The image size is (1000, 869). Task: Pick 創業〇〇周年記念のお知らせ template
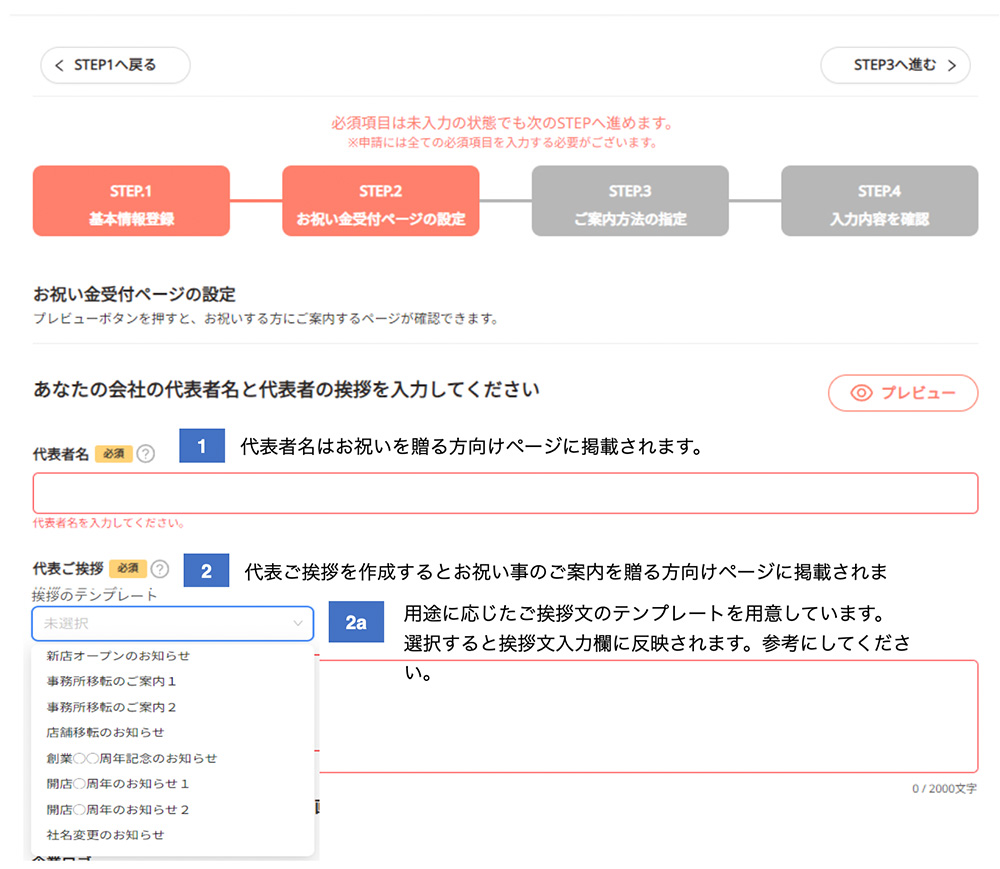point(131,758)
